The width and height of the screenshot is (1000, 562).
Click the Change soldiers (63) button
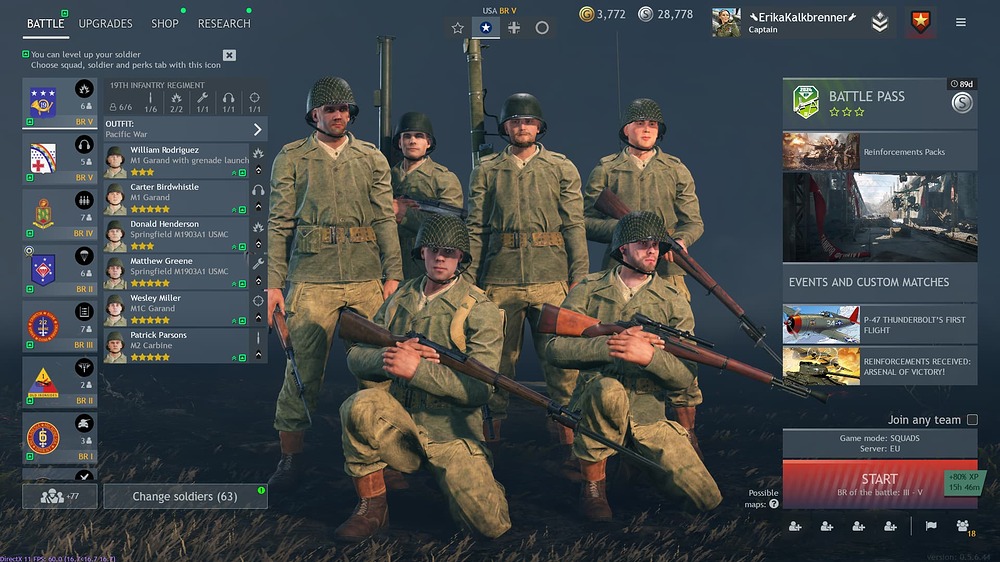click(186, 496)
